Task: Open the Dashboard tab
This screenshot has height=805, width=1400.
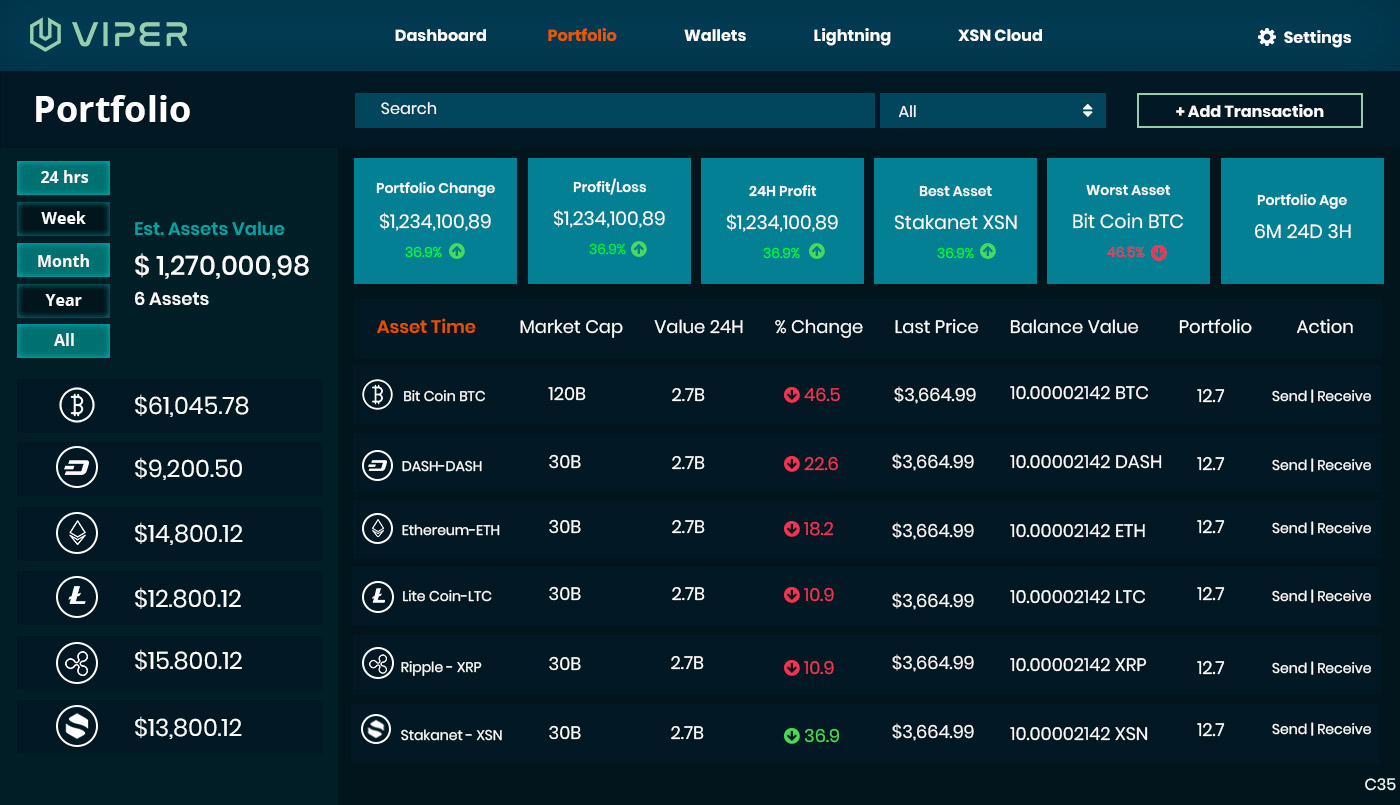Action: coord(440,35)
